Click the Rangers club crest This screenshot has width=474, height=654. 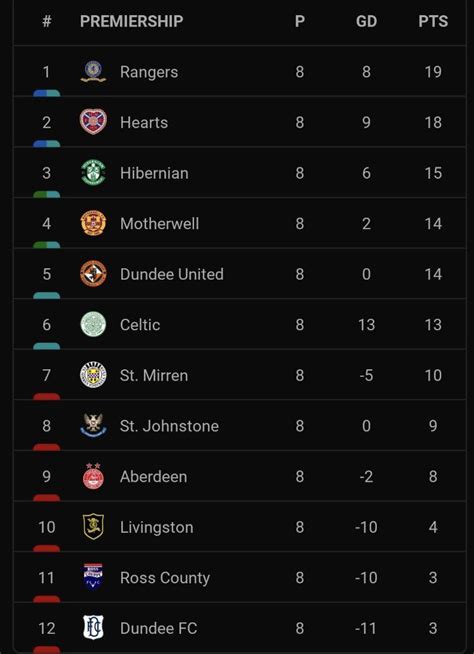93,71
